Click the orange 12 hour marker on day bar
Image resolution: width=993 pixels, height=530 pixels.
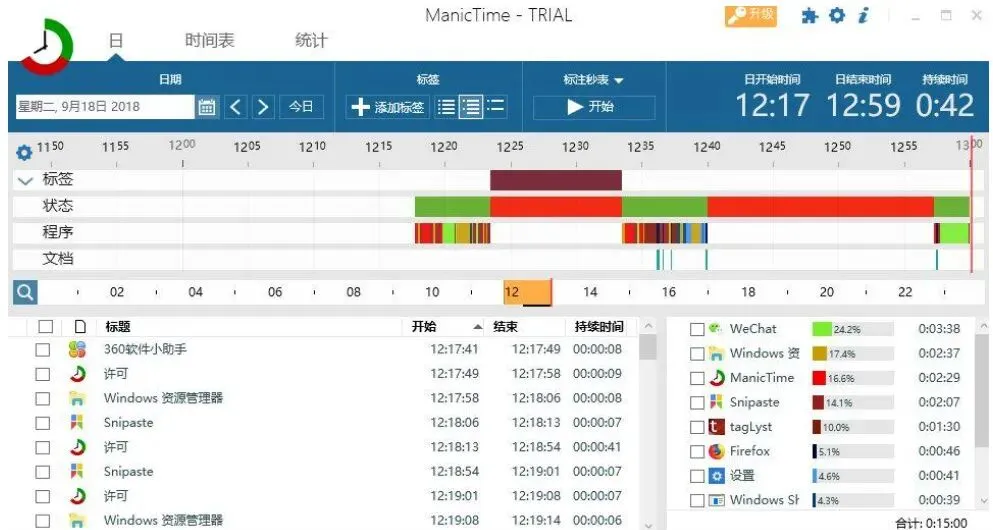527,292
